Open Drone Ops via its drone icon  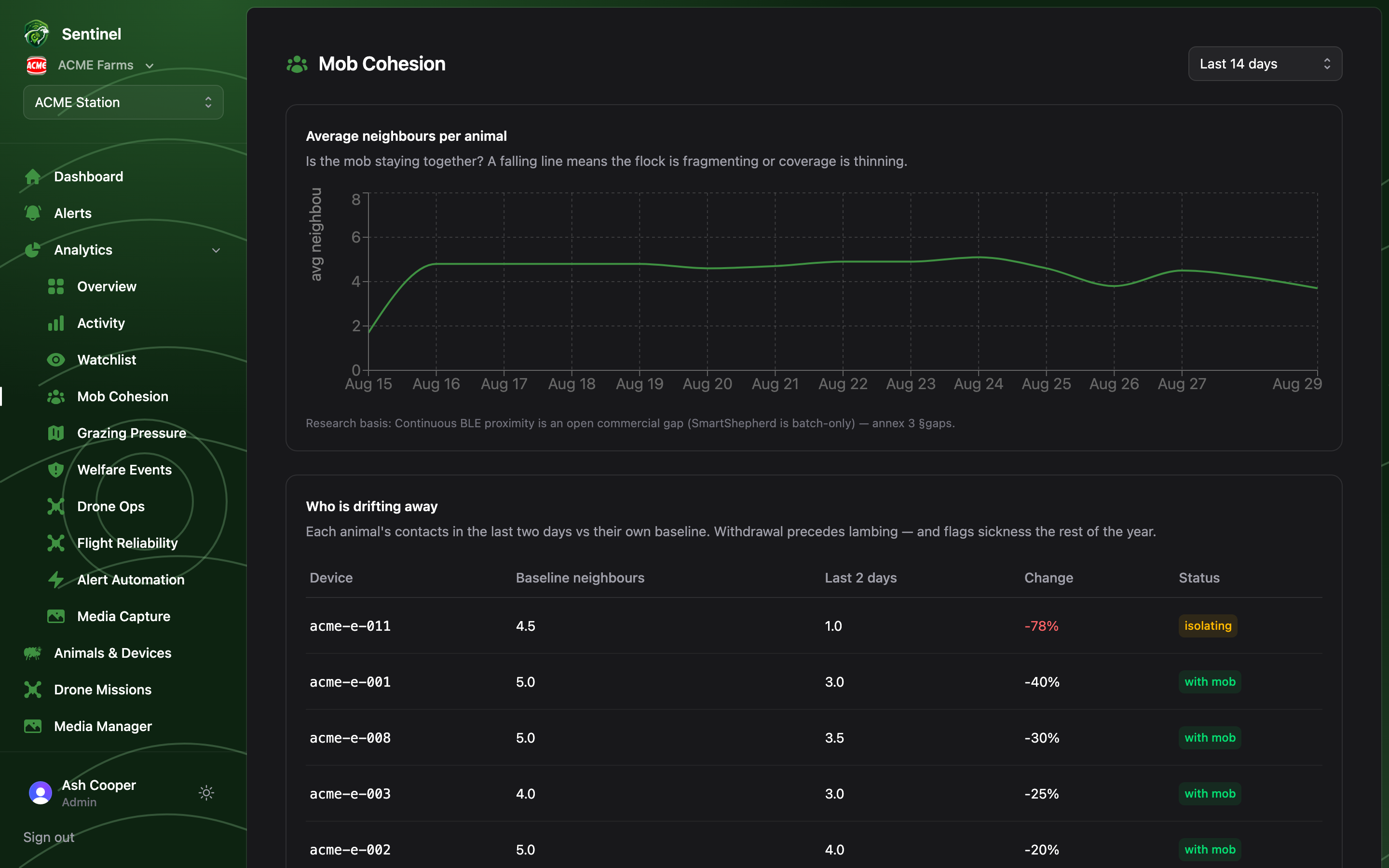click(x=55, y=506)
